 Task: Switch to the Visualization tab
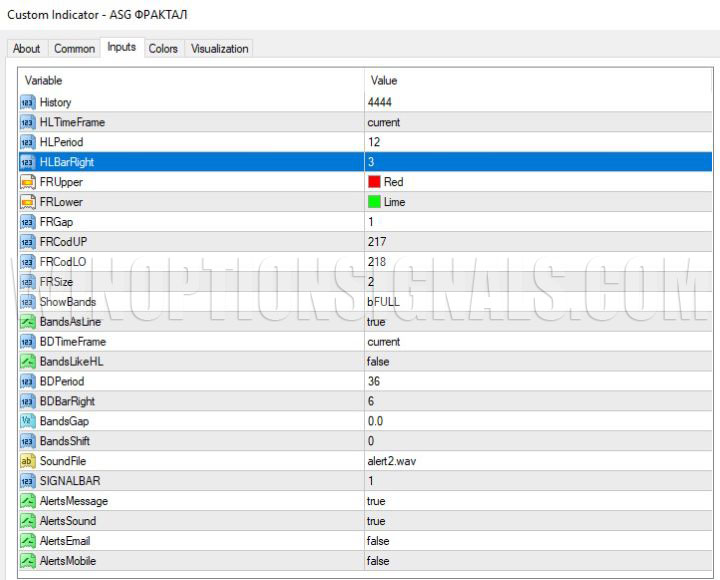pos(220,48)
